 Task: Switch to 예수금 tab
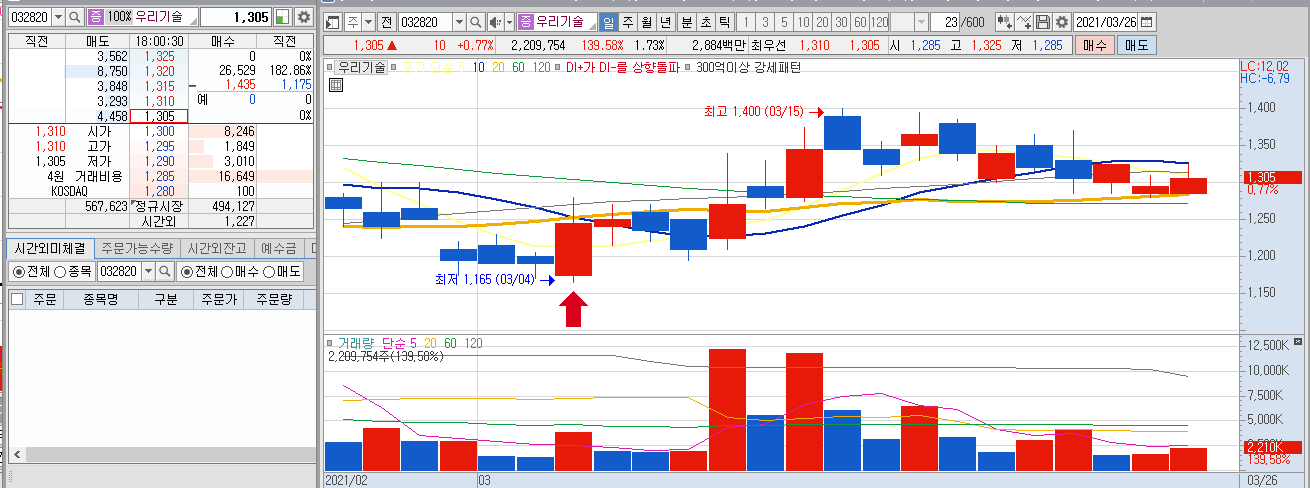[x=278, y=248]
